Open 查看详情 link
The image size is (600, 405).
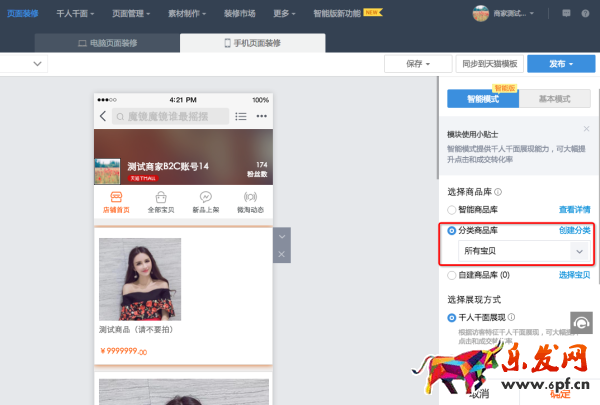point(574,210)
